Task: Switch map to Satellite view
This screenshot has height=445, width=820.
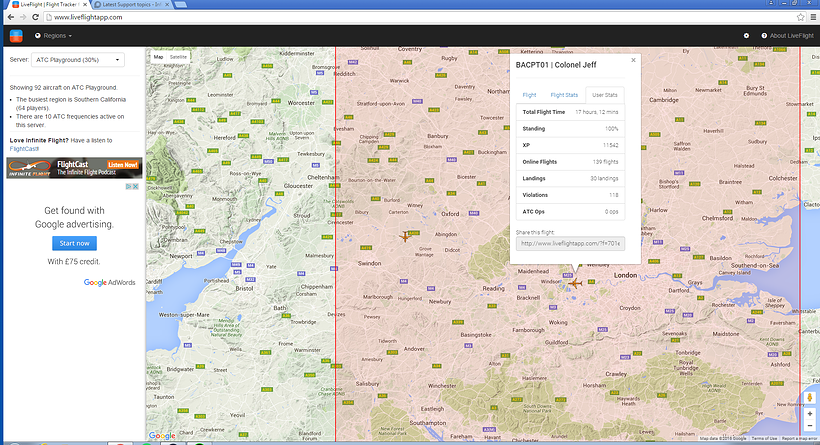Action: (178, 57)
